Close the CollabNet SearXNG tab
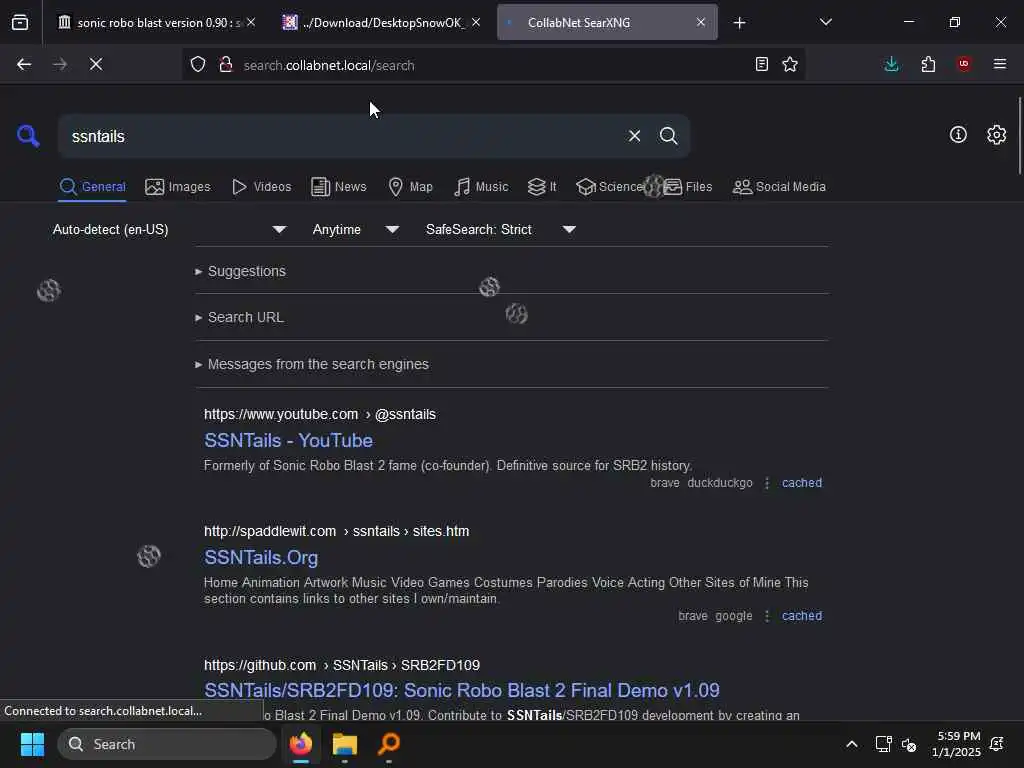The image size is (1024, 768). pyautogui.click(x=701, y=22)
